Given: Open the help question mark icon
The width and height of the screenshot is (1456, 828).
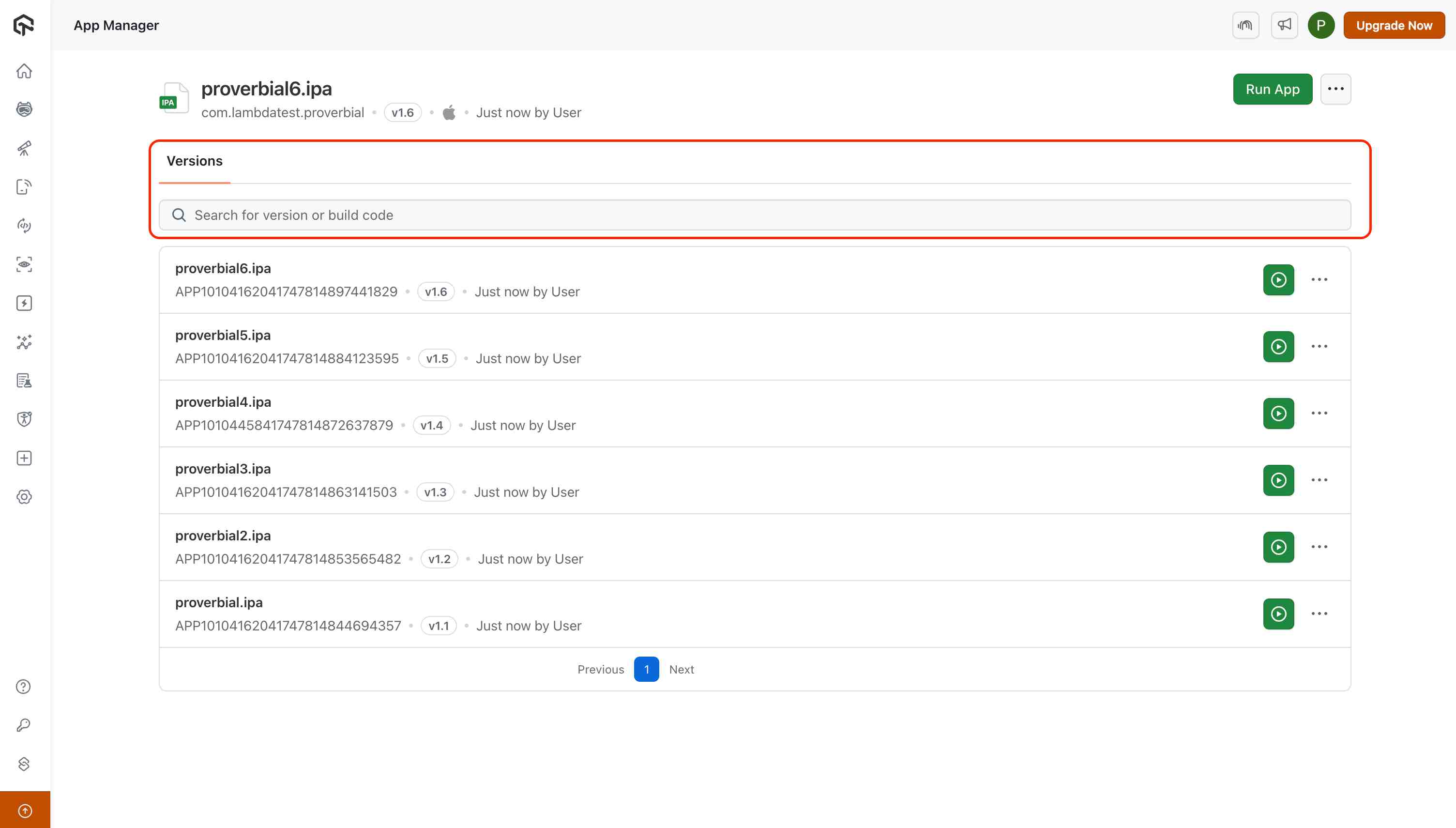Looking at the screenshot, I should pyautogui.click(x=24, y=687).
